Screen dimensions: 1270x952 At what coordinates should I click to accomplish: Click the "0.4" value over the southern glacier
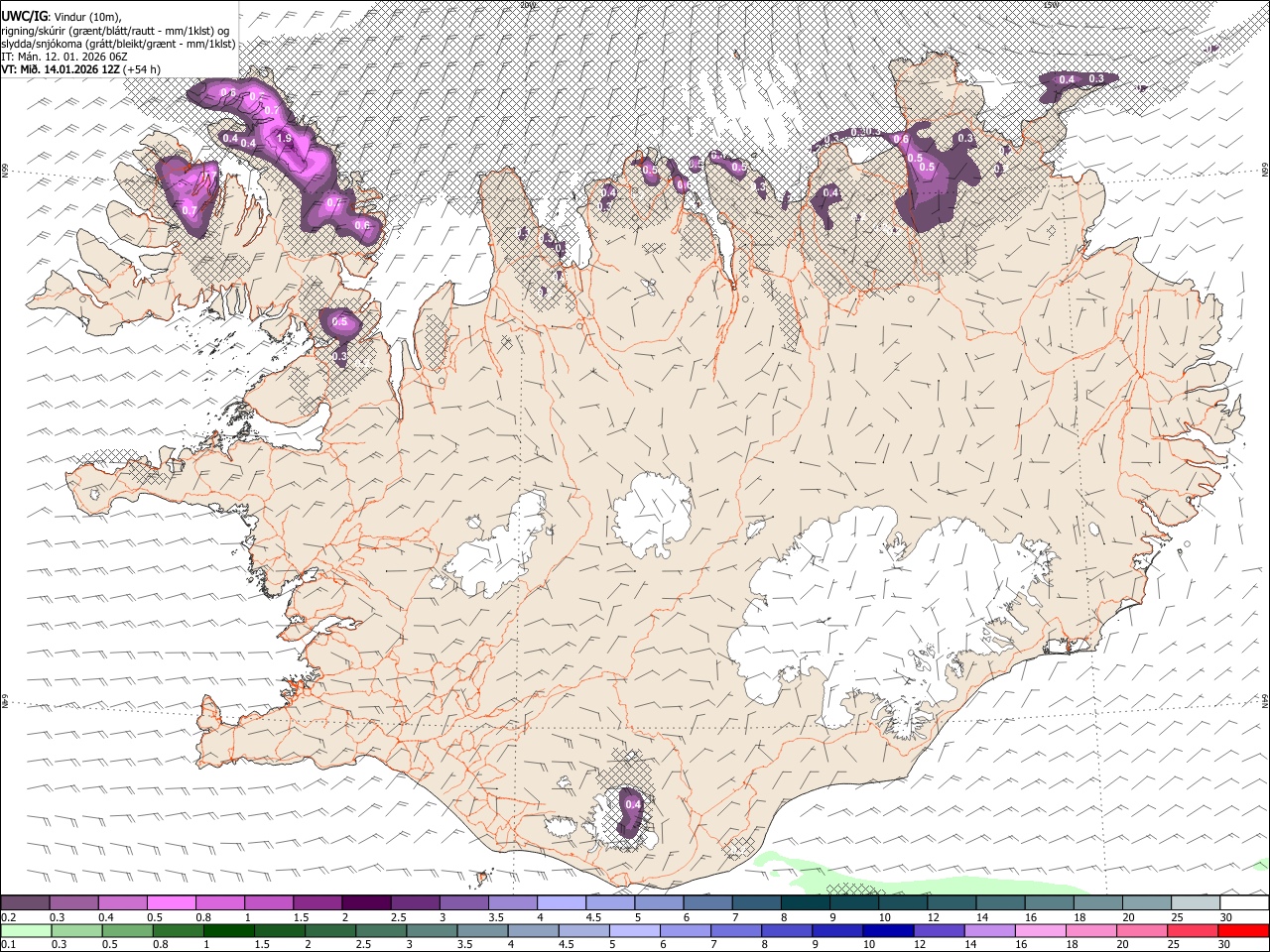(633, 804)
